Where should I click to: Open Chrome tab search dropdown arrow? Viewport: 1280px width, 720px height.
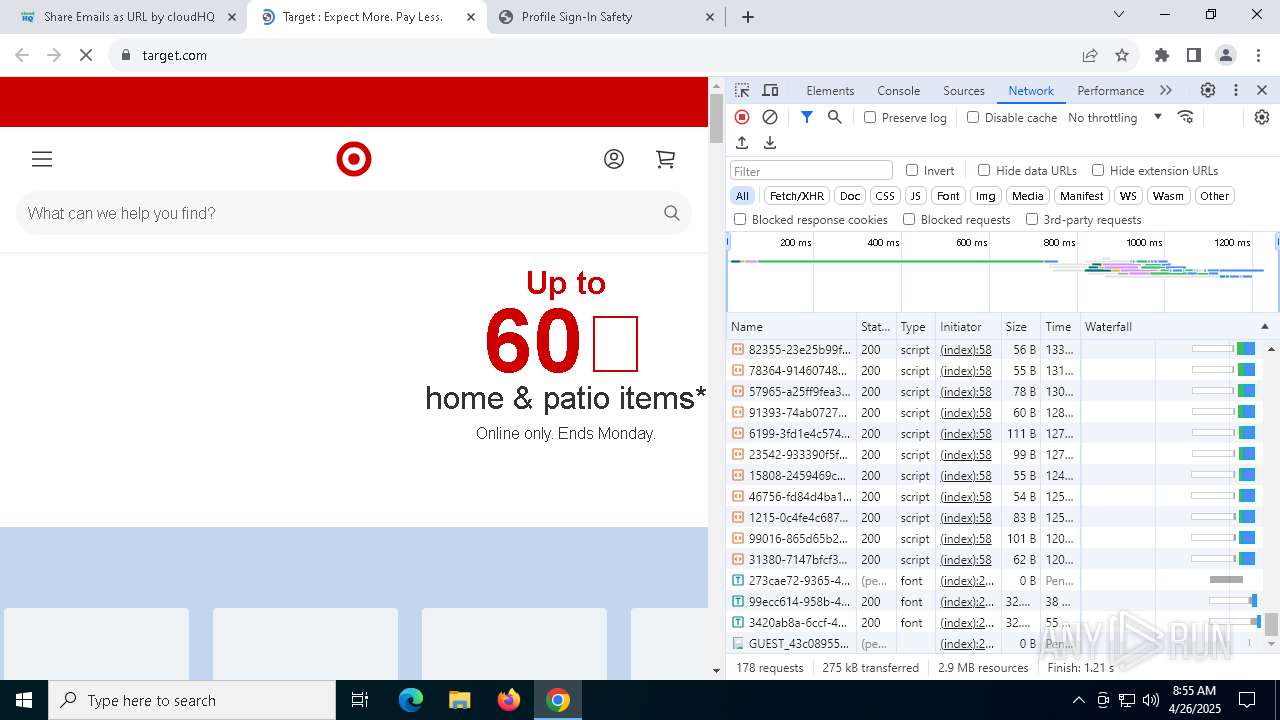click(x=1119, y=15)
